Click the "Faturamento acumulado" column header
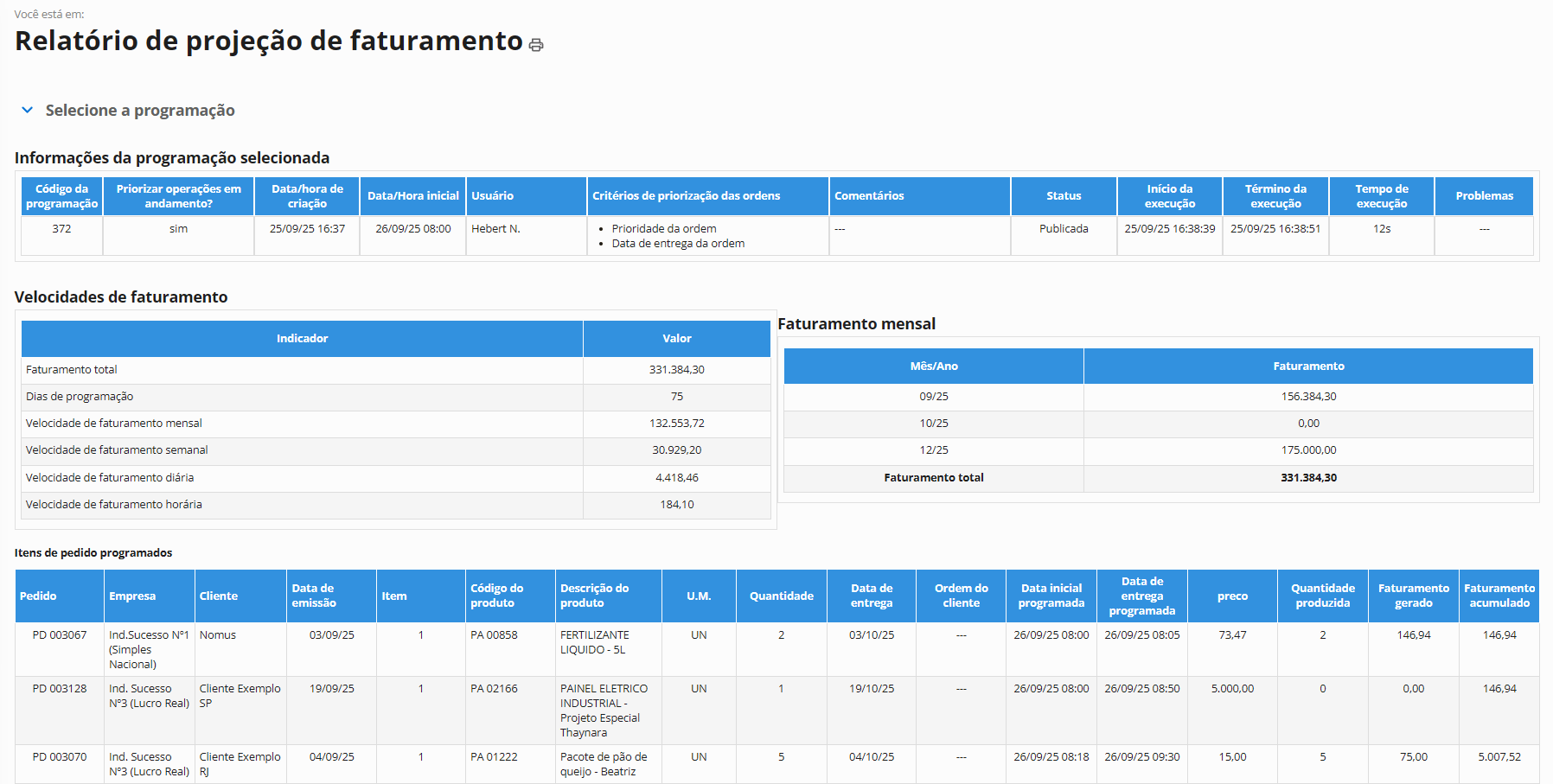This screenshot has height=784, width=1553. tap(1499, 596)
